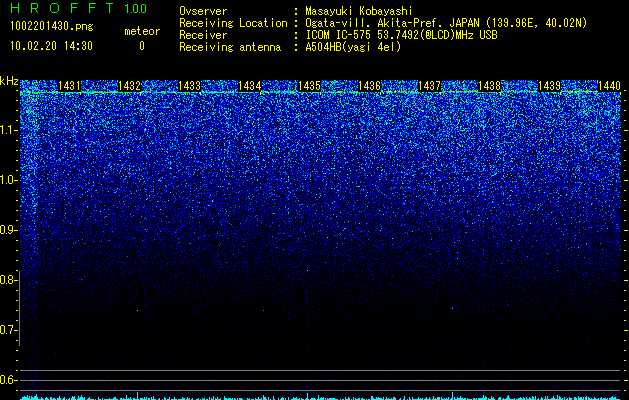Click the kHz axis unit label

(x=9, y=81)
